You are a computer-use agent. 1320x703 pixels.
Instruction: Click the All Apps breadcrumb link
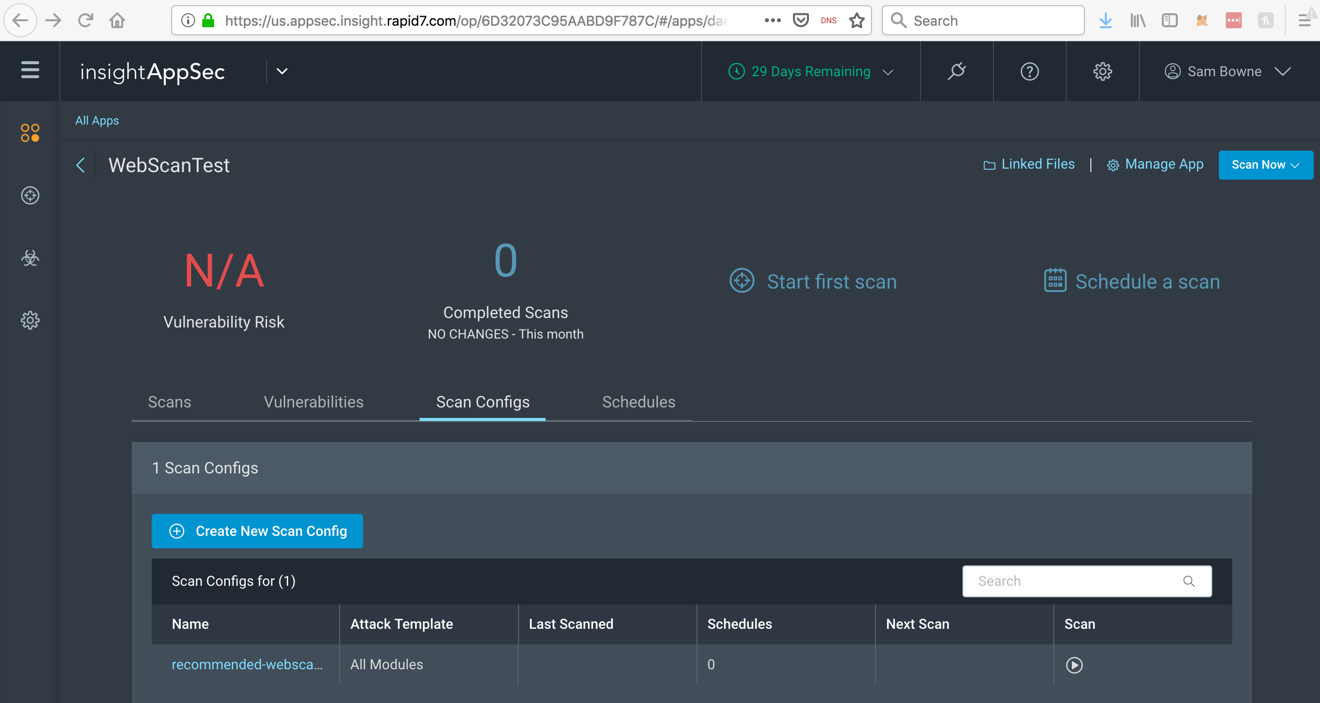point(97,120)
